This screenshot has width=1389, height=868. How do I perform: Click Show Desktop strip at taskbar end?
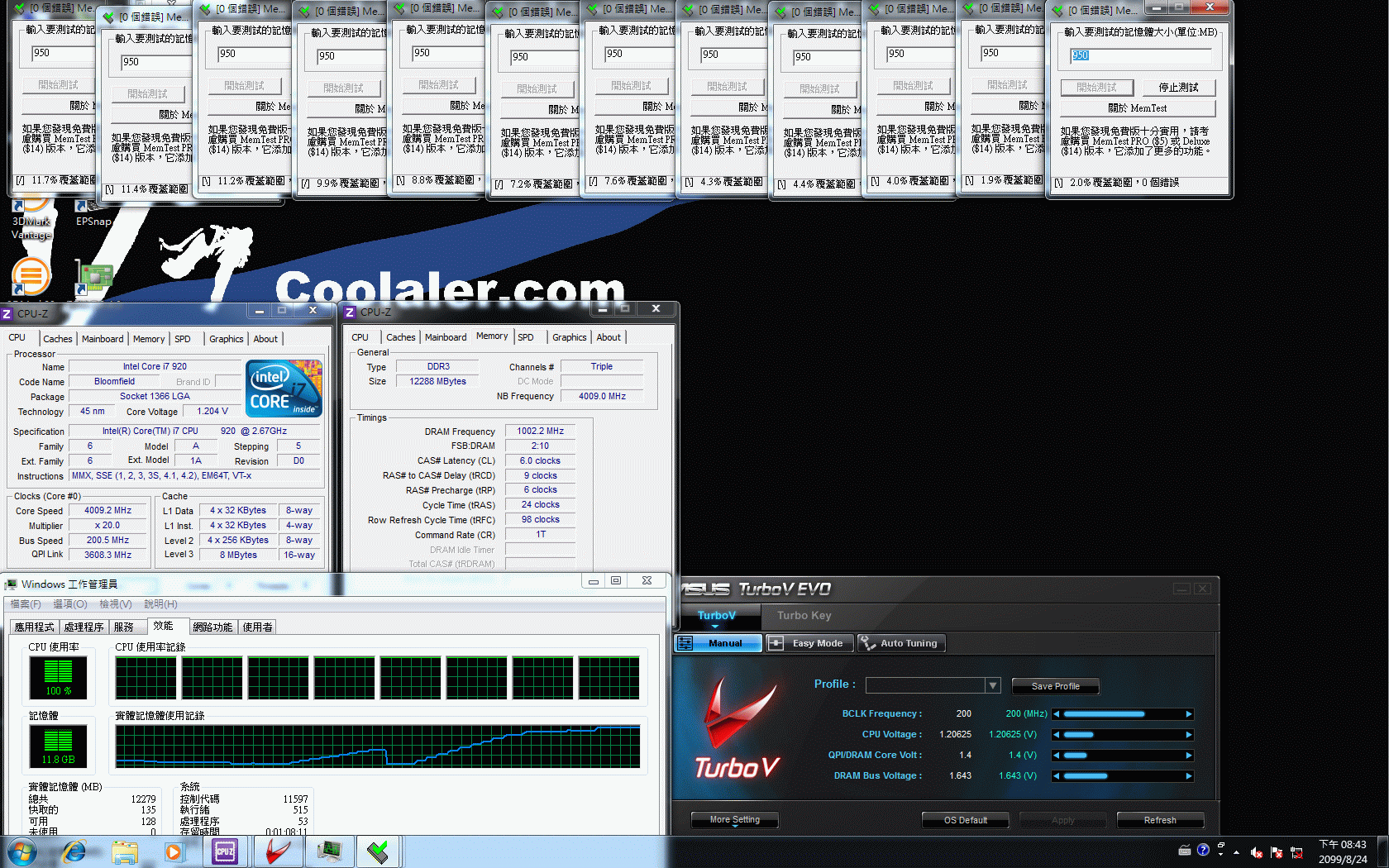pyautogui.click(x=1383, y=851)
